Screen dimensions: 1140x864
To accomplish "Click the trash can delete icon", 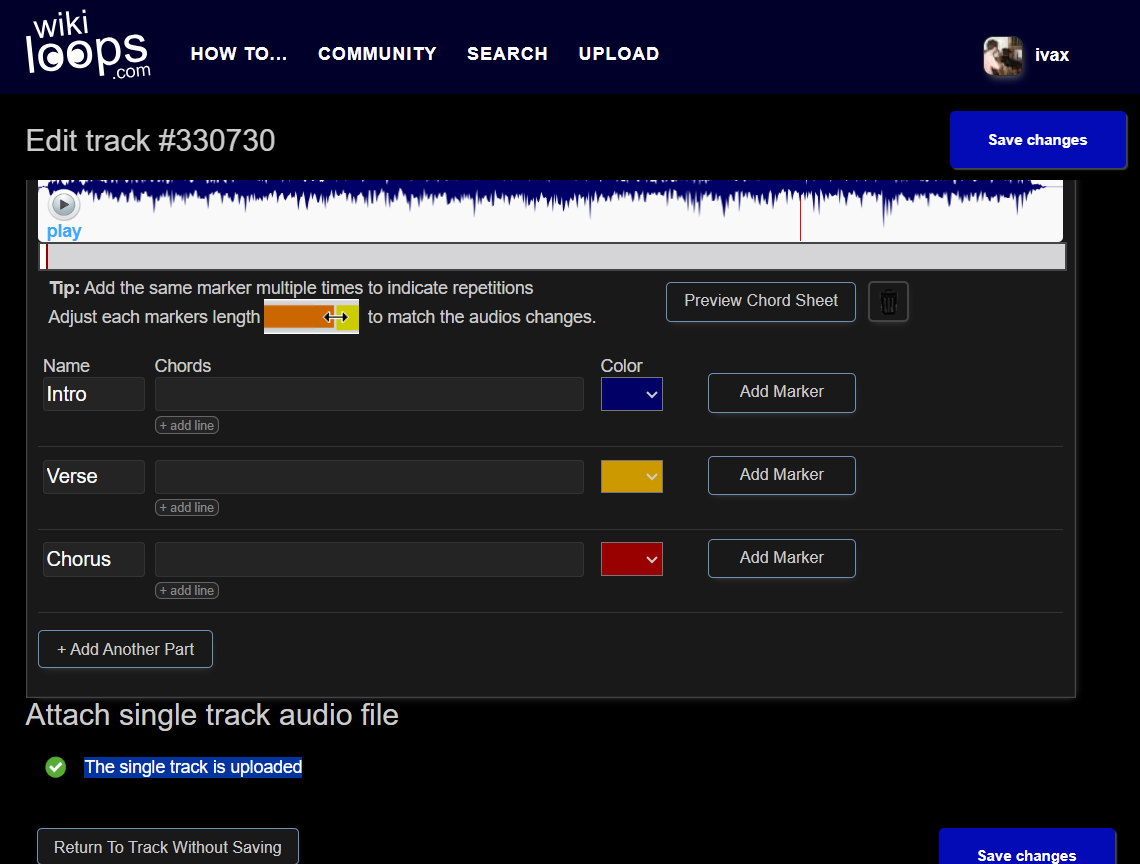I will [x=888, y=301].
